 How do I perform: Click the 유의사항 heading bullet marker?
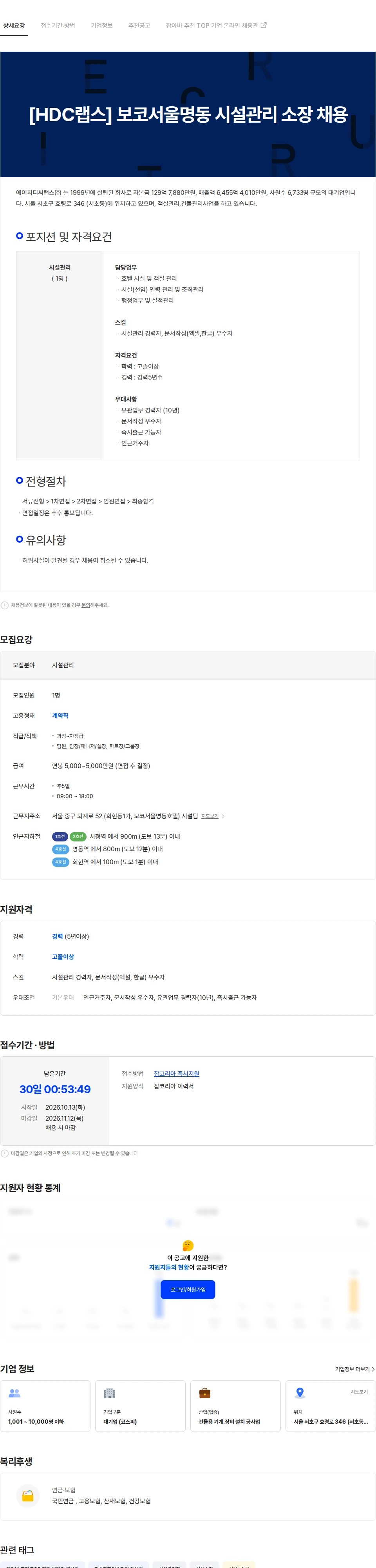[x=20, y=539]
